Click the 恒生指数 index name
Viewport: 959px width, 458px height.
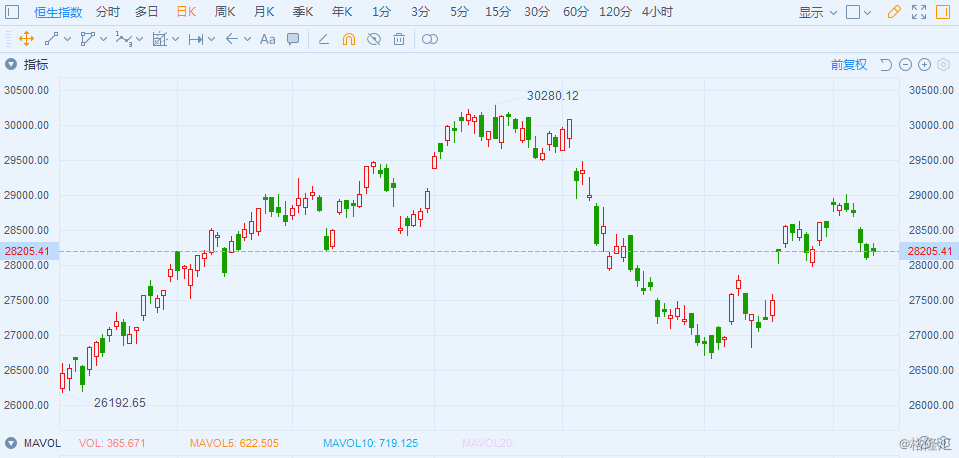click(58, 12)
